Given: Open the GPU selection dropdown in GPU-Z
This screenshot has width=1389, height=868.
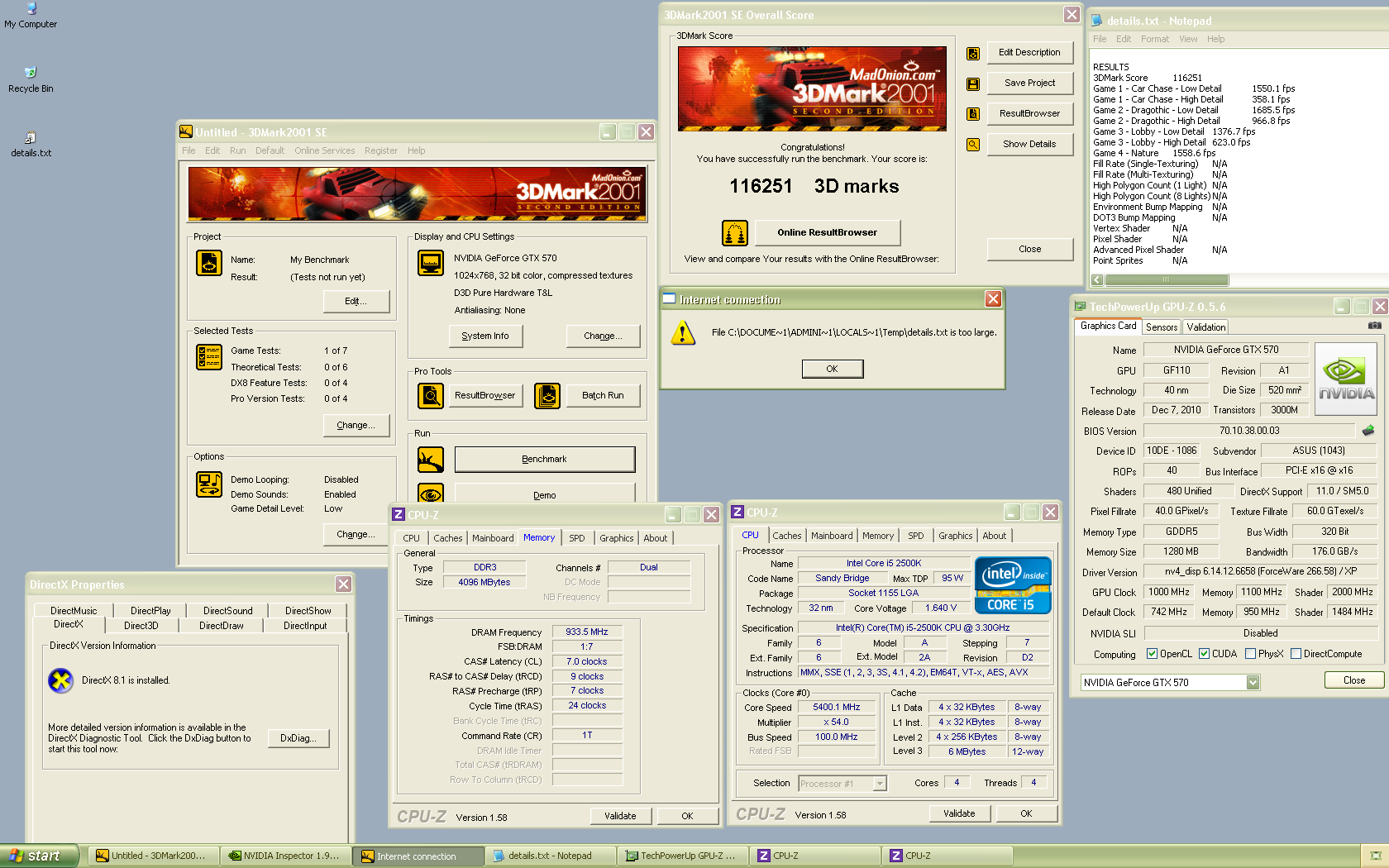Looking at the screenshot, I should (x=1253, y=683).
